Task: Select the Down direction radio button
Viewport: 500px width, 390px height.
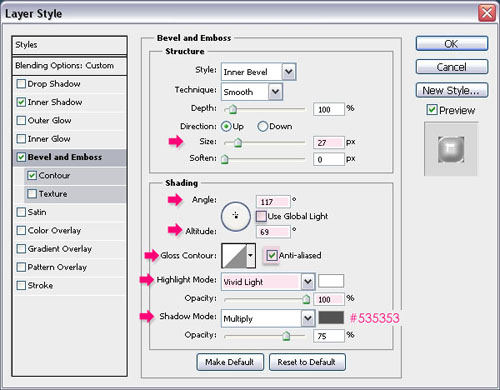Action: click(263, 126)
